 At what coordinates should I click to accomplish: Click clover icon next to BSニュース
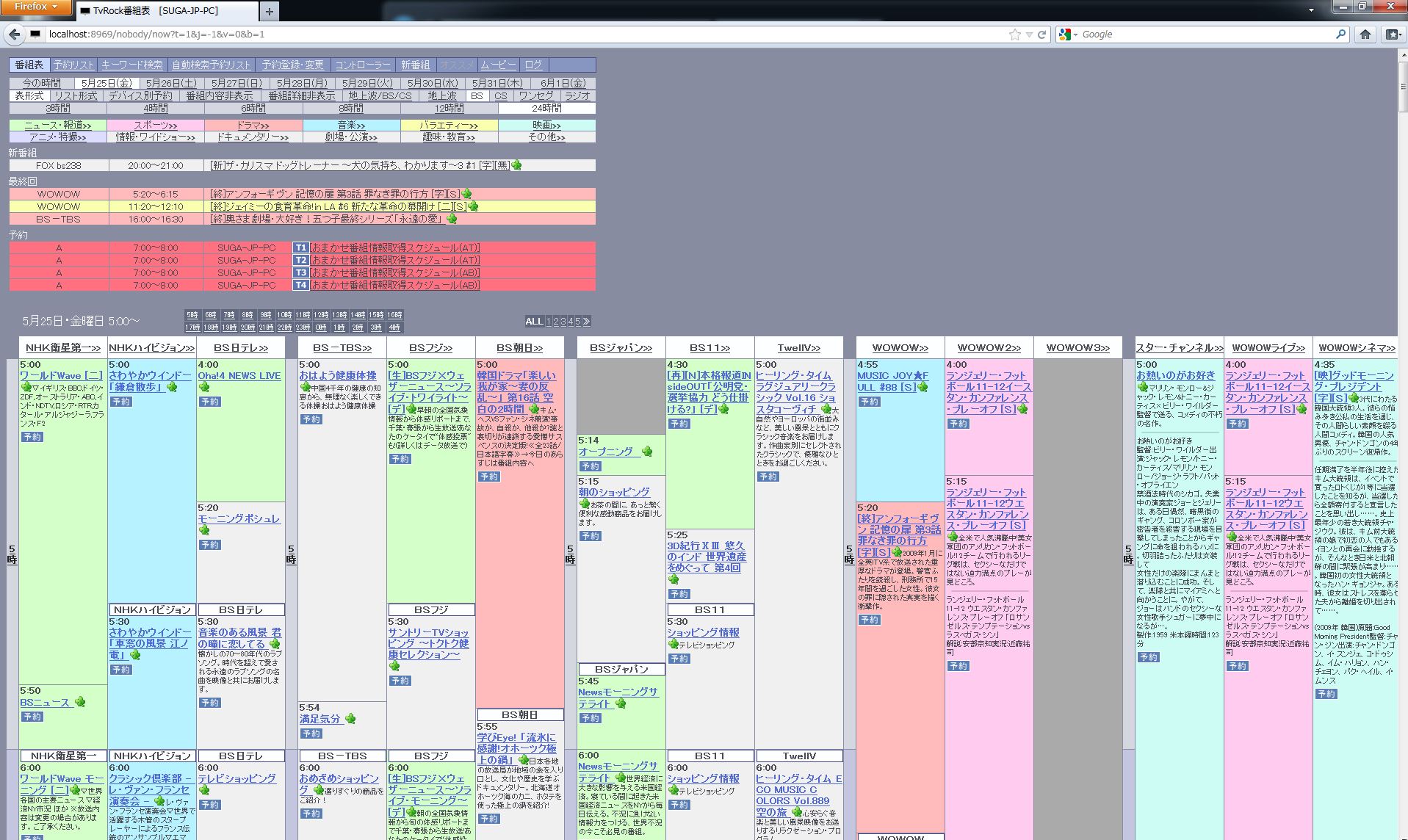coord(80,702)
